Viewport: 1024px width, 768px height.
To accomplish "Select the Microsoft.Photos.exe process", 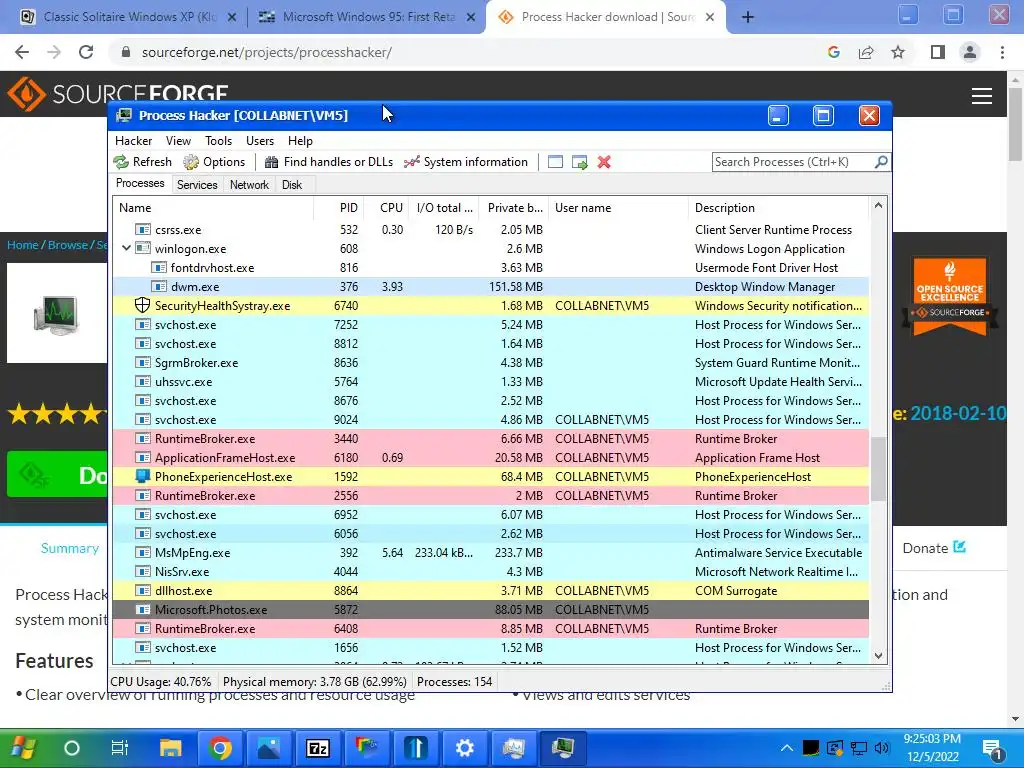I will pos(491,609).
